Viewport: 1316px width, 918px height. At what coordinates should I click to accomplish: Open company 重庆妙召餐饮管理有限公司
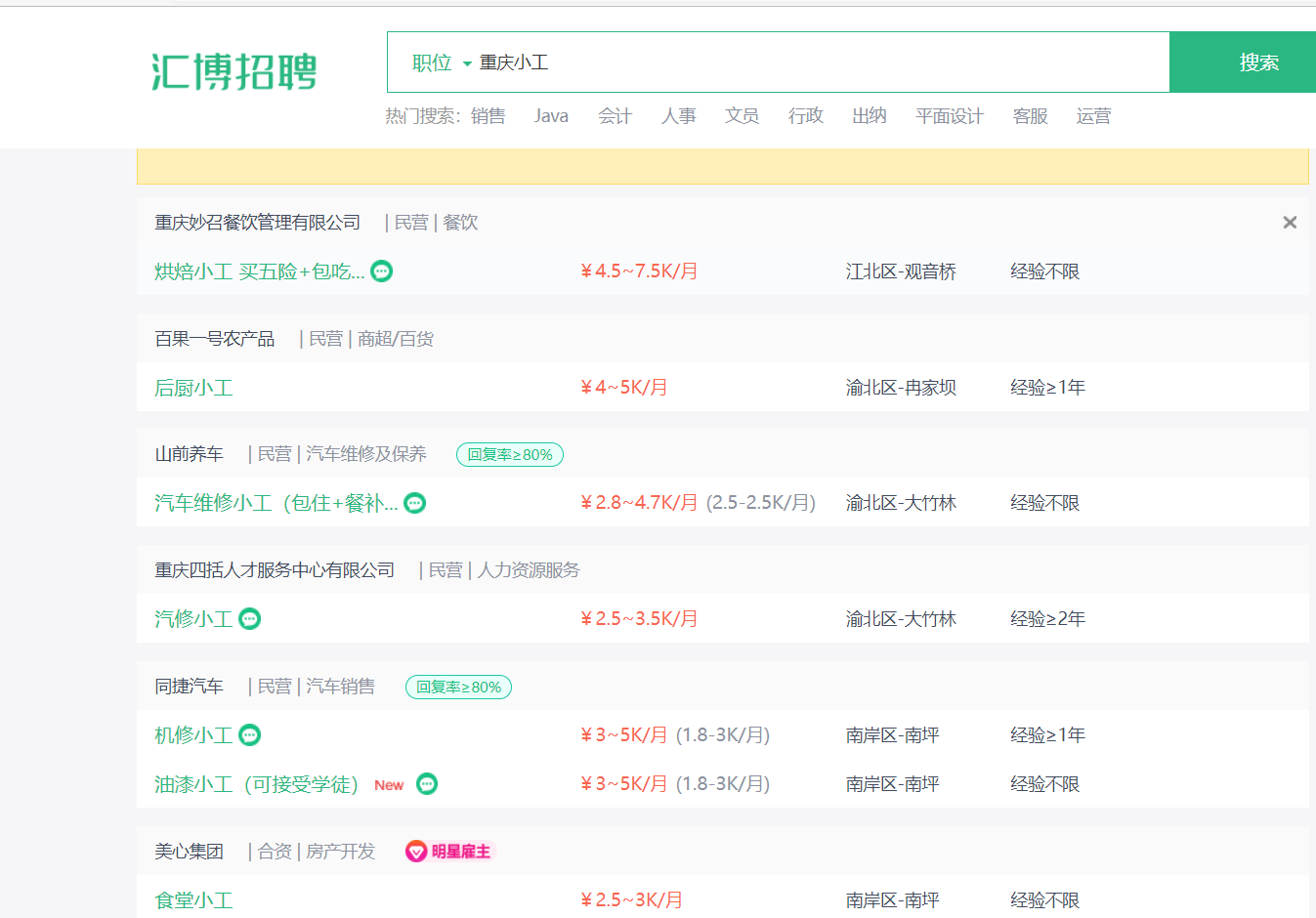(258, 223)
